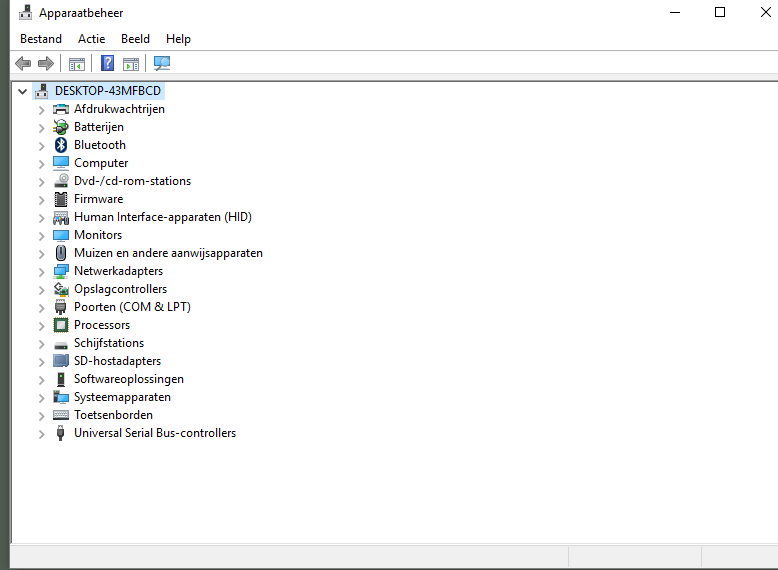This screenshot has width=778, height=570.
Task: Open the Bestand menu
Action: (41, 39)
